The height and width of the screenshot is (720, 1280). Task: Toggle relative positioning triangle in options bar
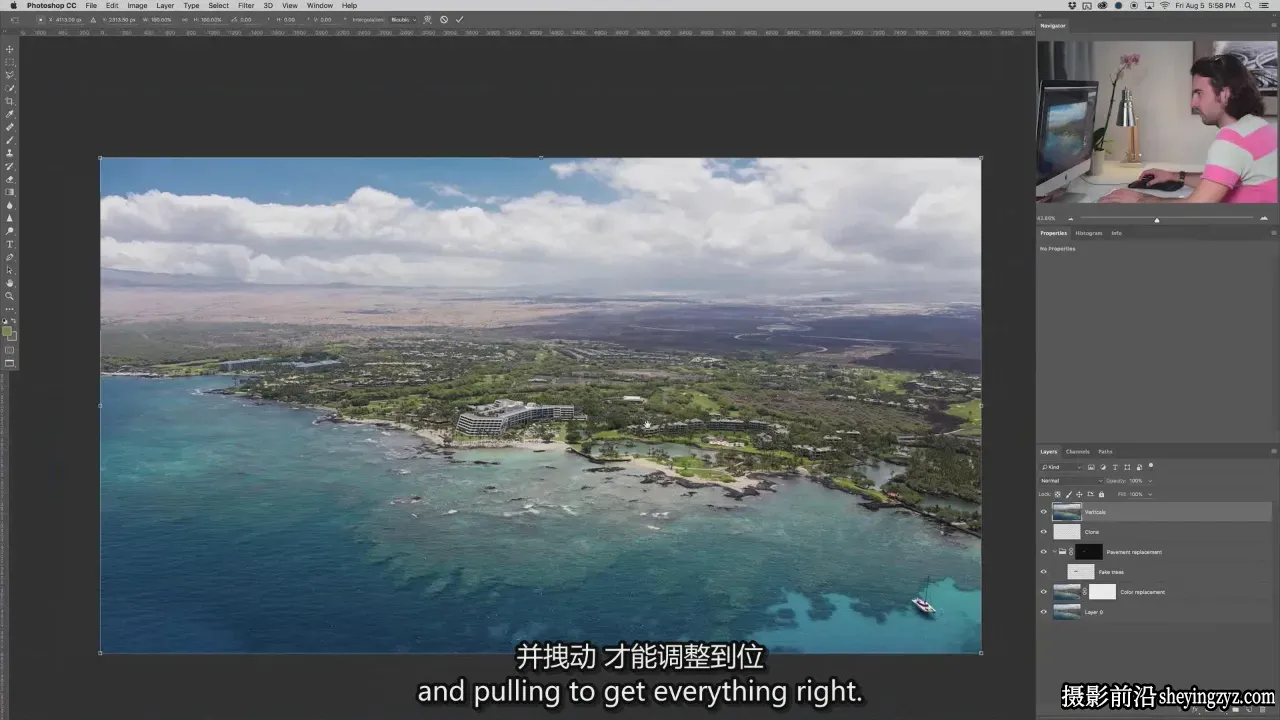tap(93, 19)
